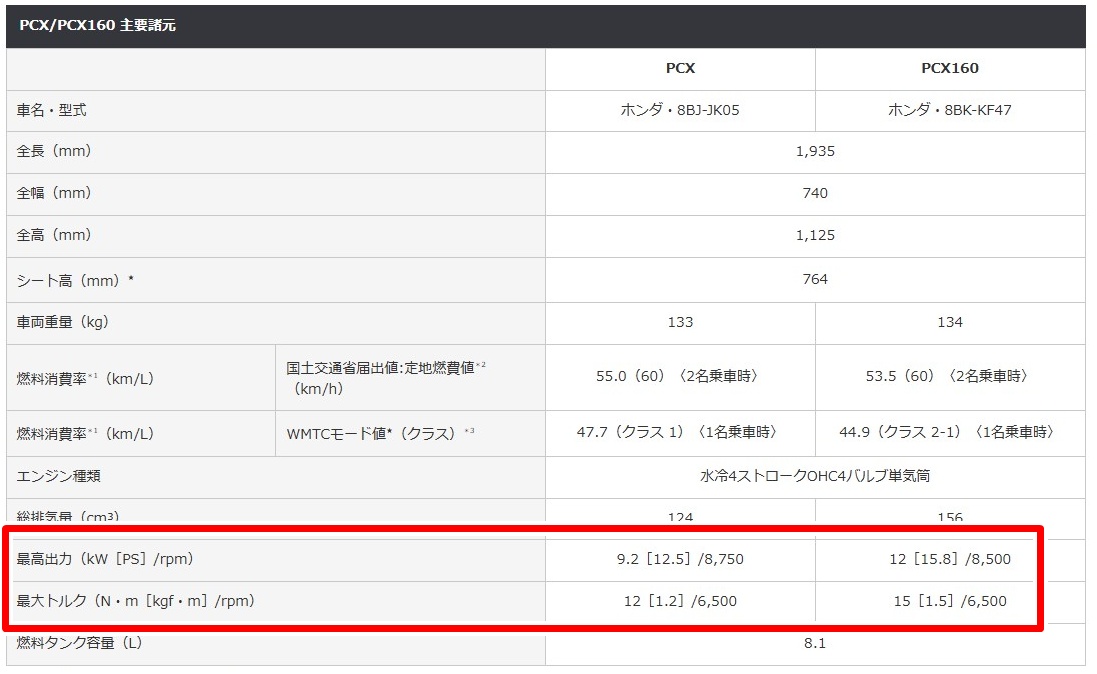
Task: Select the PCX160 column header
Action: click(x=949, y=69)
